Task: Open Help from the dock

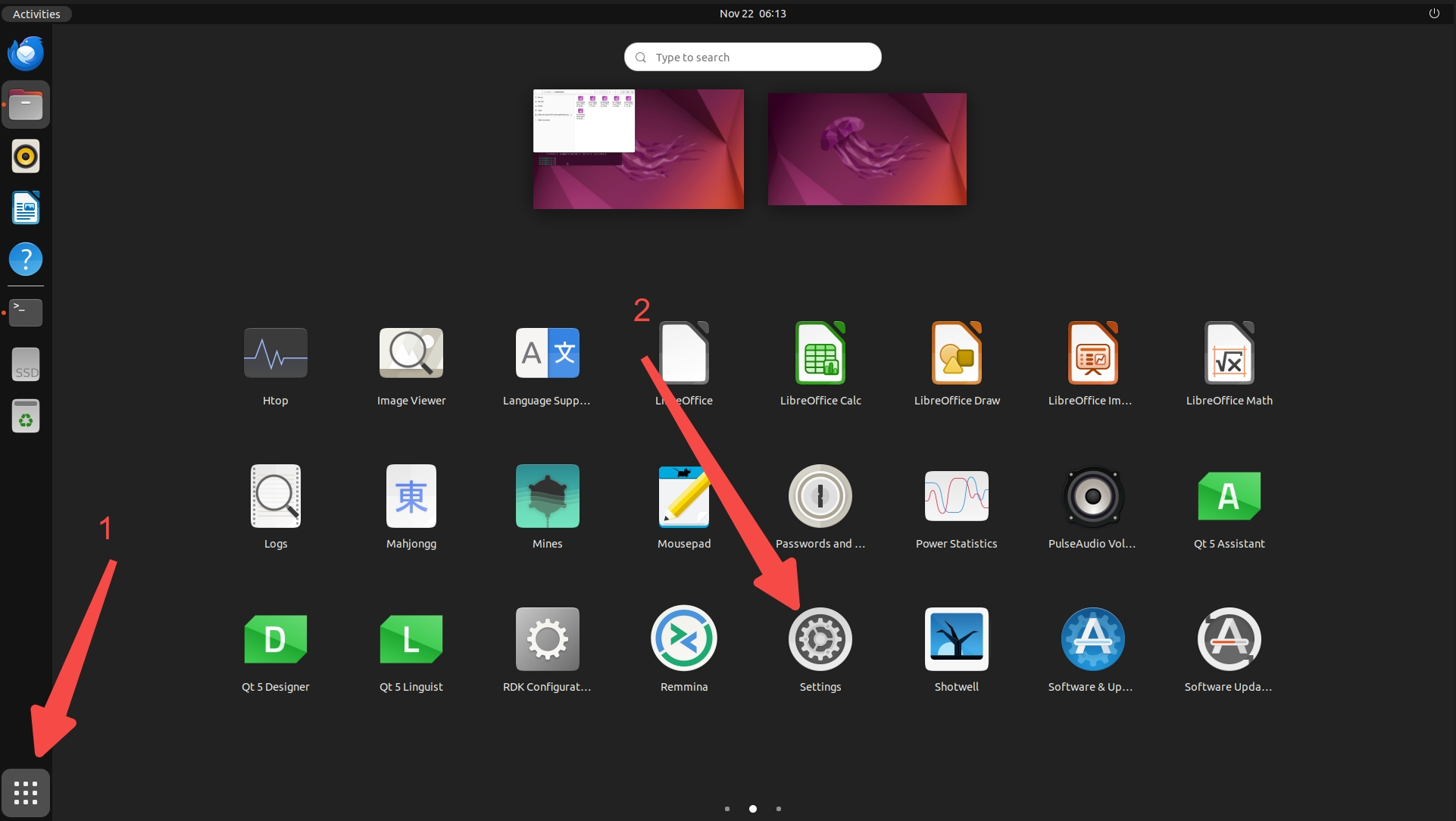Action: 26,259
